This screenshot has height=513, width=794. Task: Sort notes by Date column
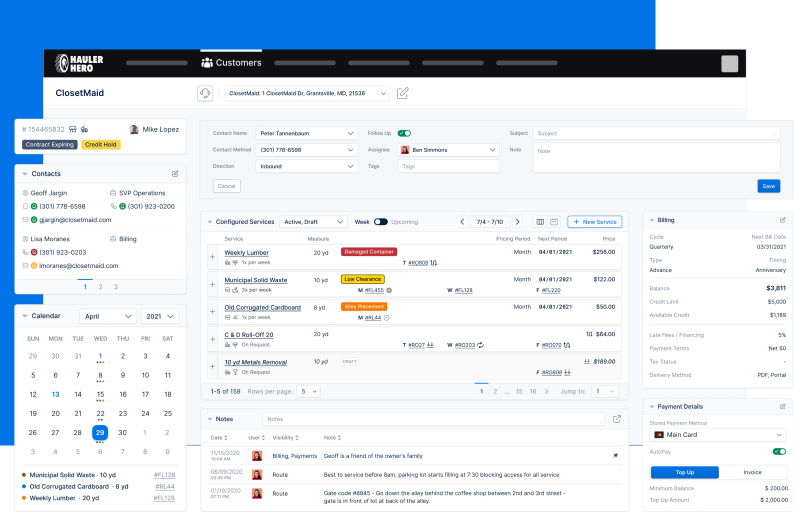tap(219, 438)
